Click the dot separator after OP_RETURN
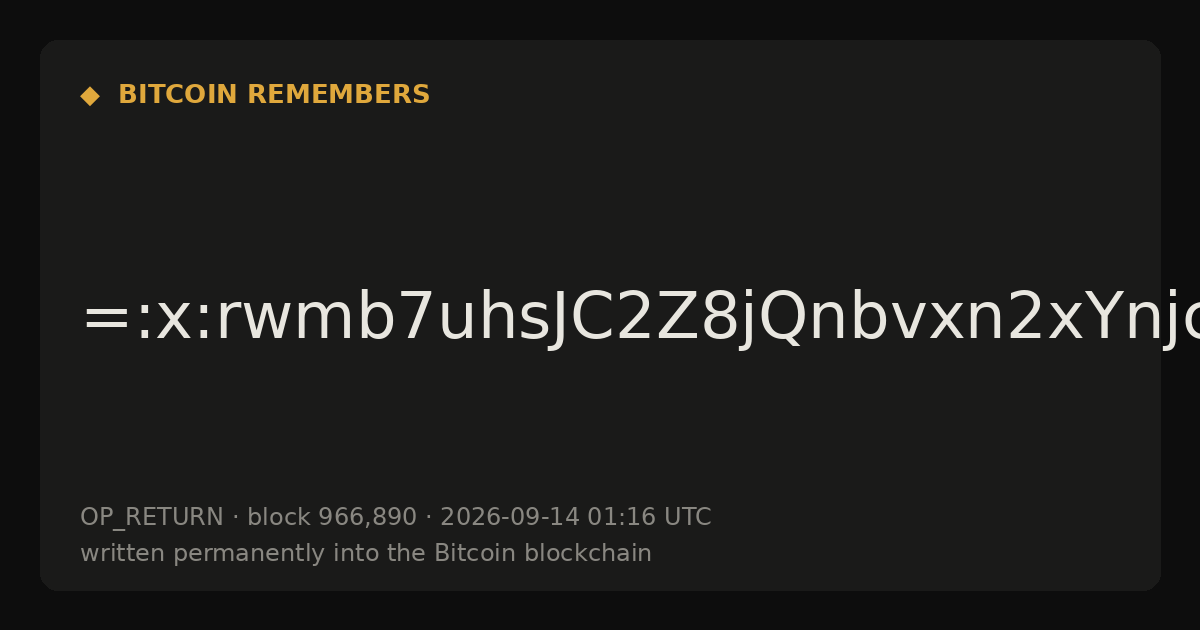1200x630 pixels. tap(235, 518)
